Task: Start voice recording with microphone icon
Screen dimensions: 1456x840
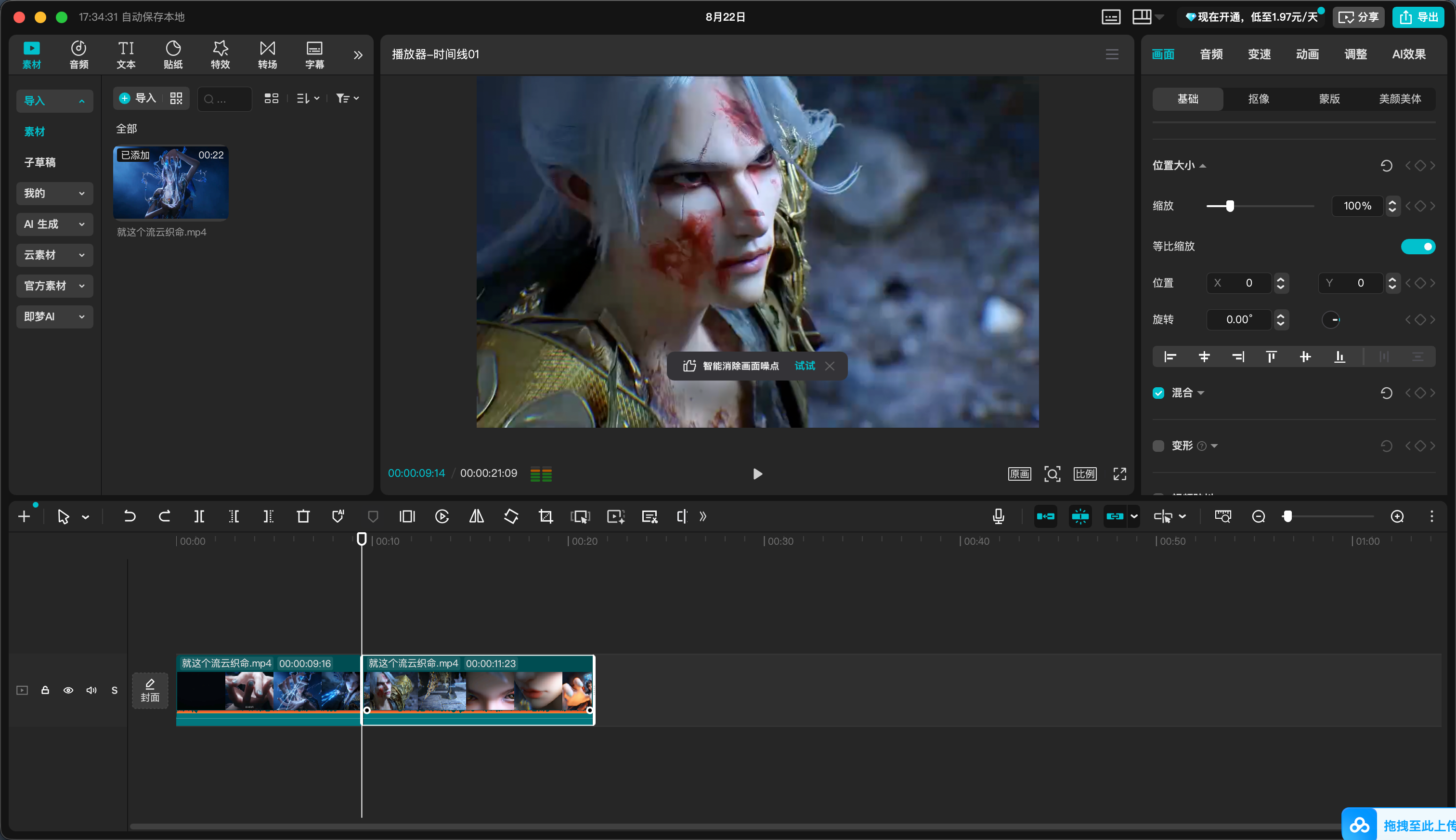Action: click(x=999, y=516)
